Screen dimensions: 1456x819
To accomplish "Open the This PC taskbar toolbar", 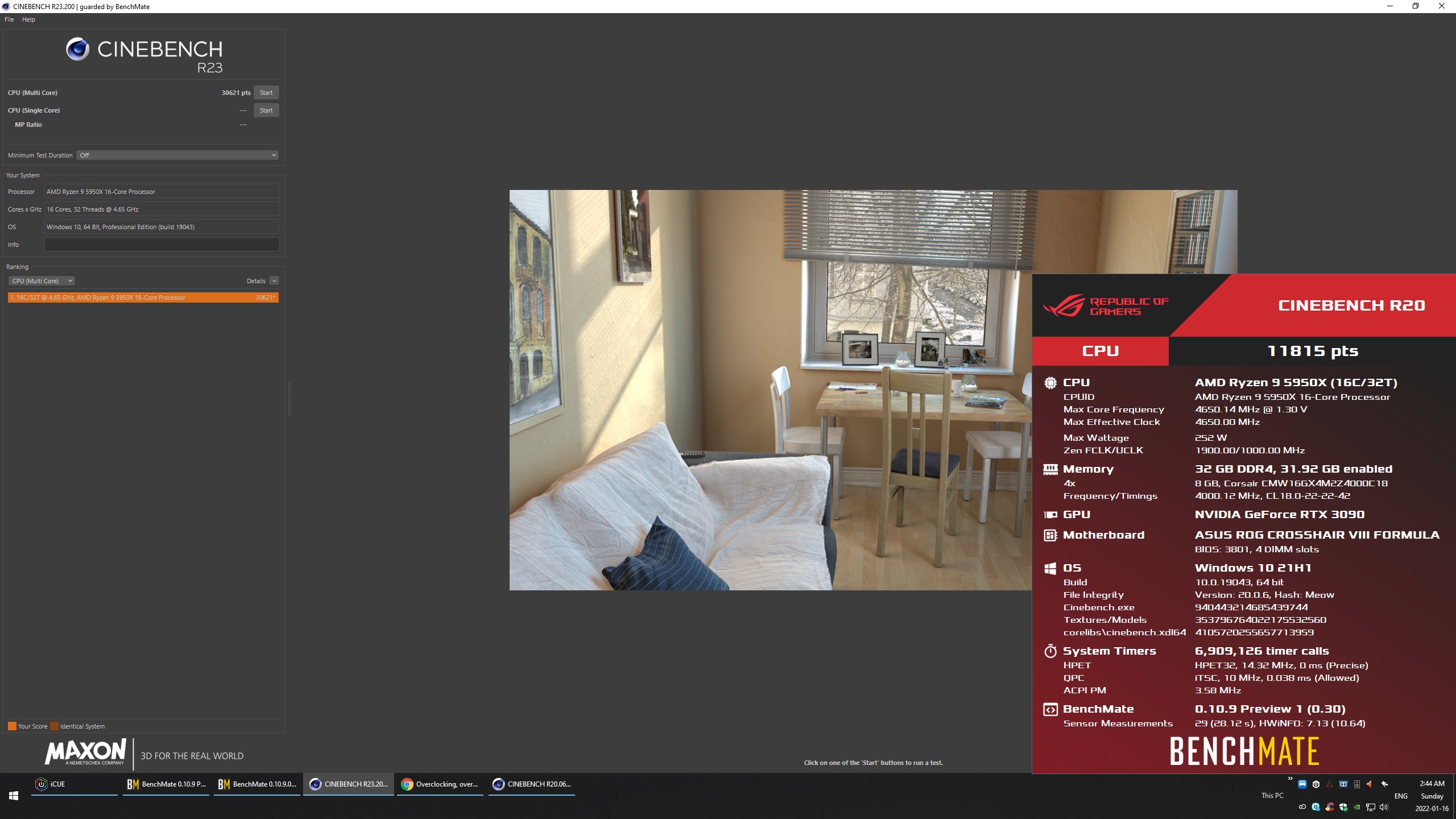I will coord(1272,796).
